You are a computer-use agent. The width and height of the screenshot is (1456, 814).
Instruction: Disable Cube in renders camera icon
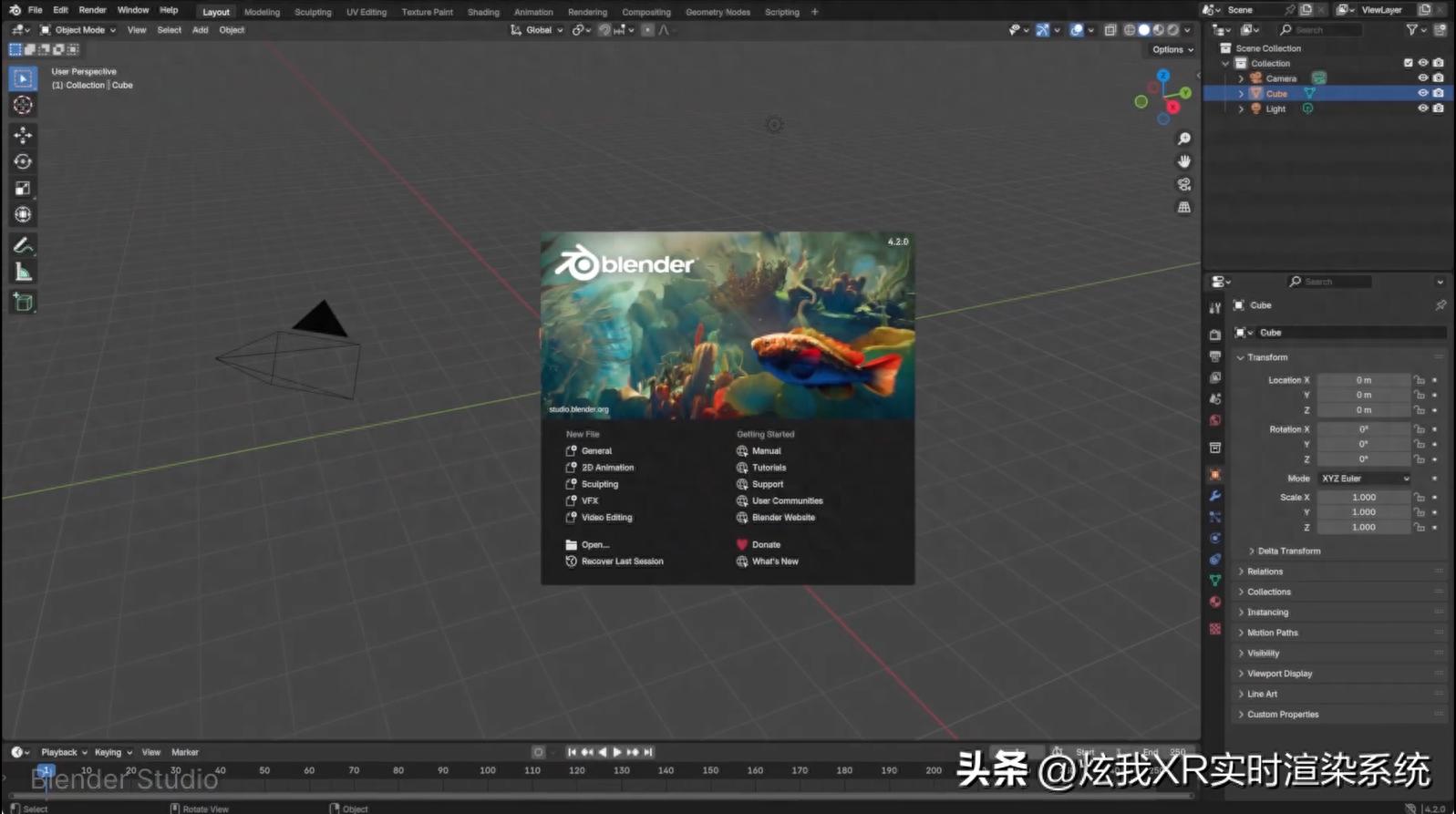click(1438, 93)
